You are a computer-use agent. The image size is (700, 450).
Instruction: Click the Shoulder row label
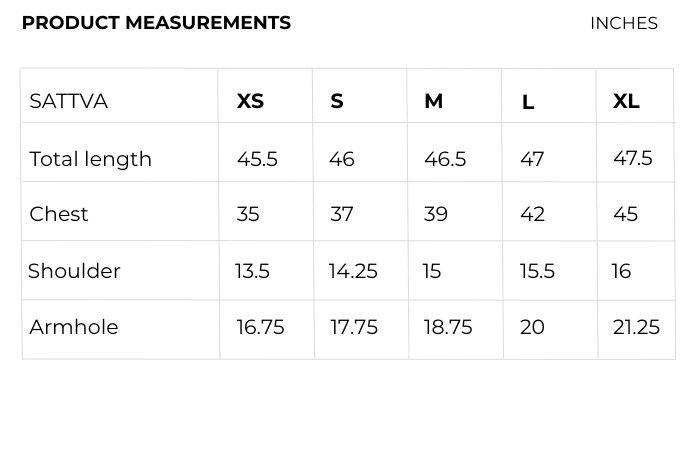coord(74,271)
